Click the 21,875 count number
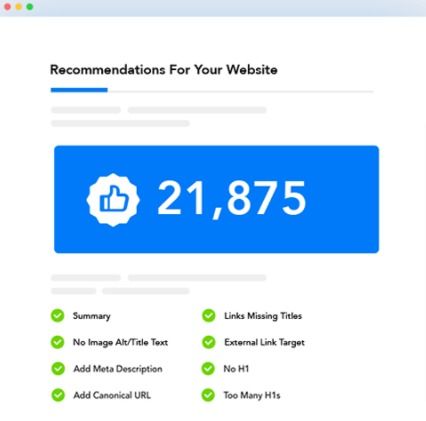The width and height of the screenshot is (426, 421). [231, 199]
